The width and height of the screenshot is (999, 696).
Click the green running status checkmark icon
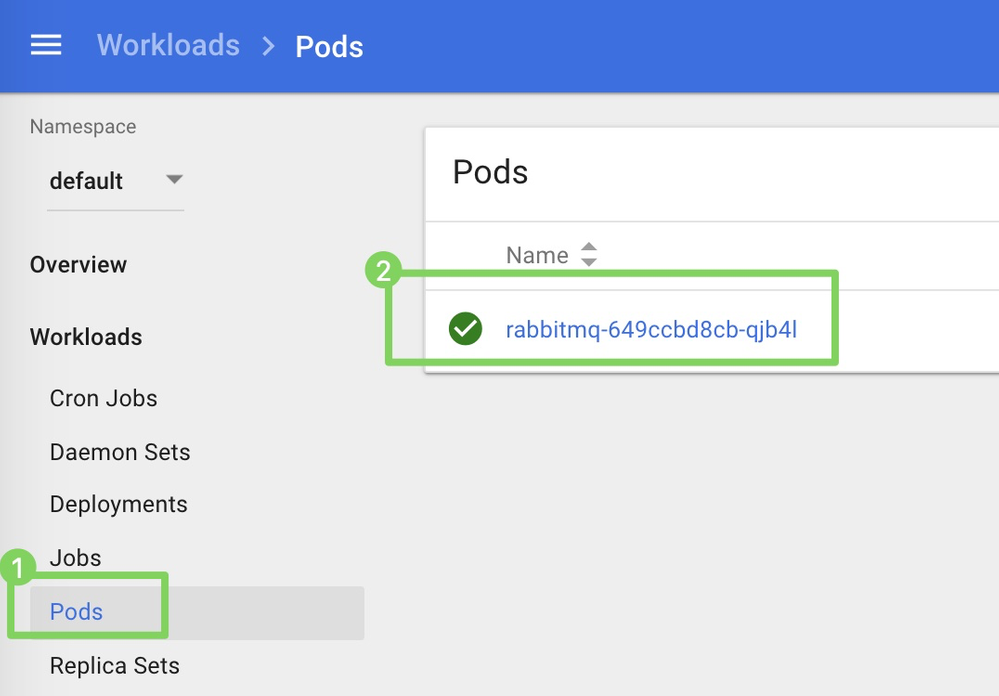(465, 328)
